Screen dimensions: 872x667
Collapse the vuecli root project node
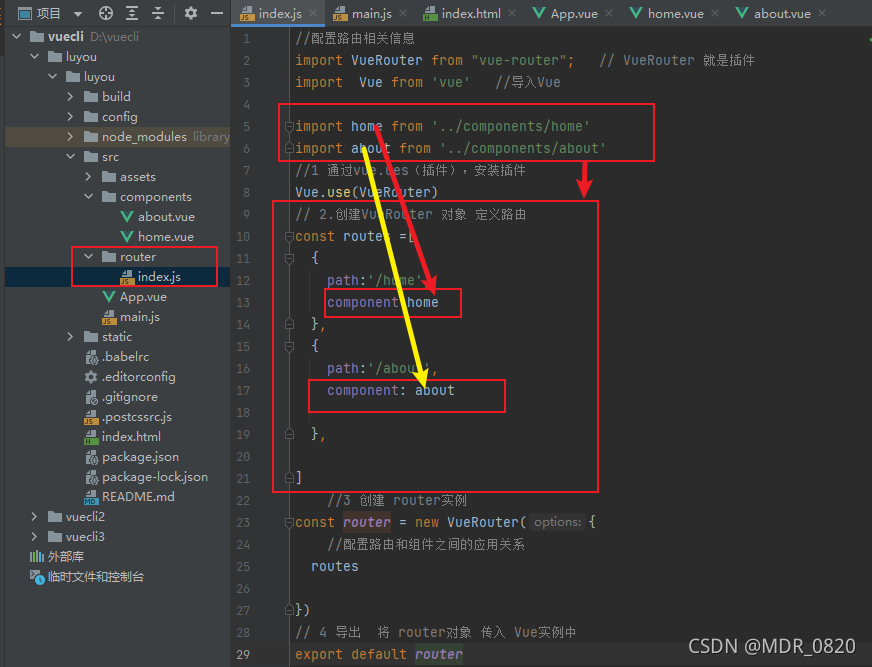tap(17, 37)
